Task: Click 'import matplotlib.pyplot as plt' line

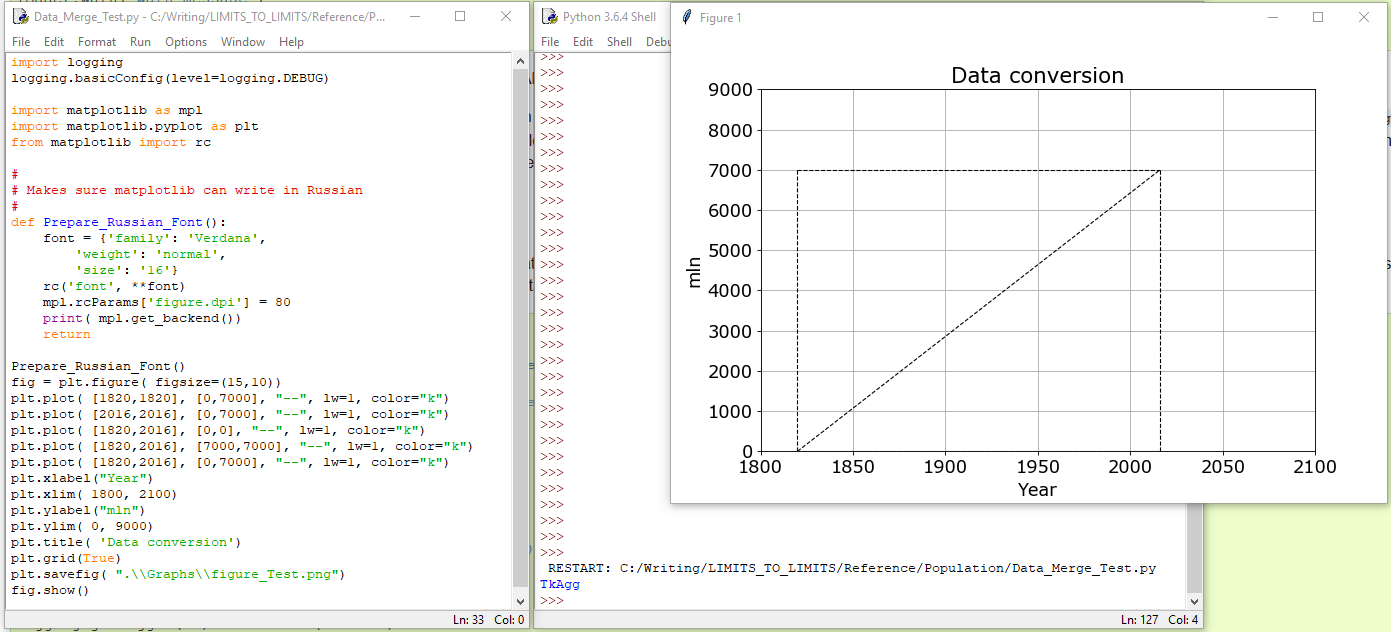Action: point(135,126)
